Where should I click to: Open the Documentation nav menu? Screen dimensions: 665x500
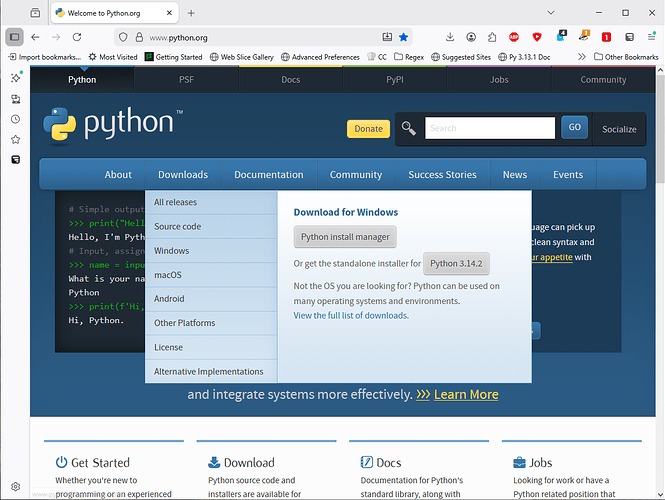pyautogui.click(x=269, y=175)
